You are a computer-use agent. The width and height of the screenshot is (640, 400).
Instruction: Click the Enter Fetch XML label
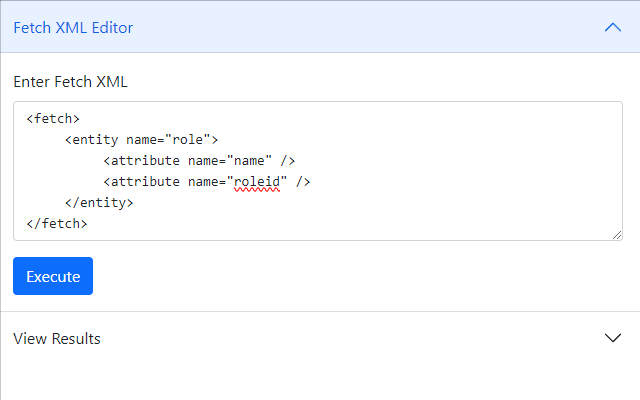point(70,81)
